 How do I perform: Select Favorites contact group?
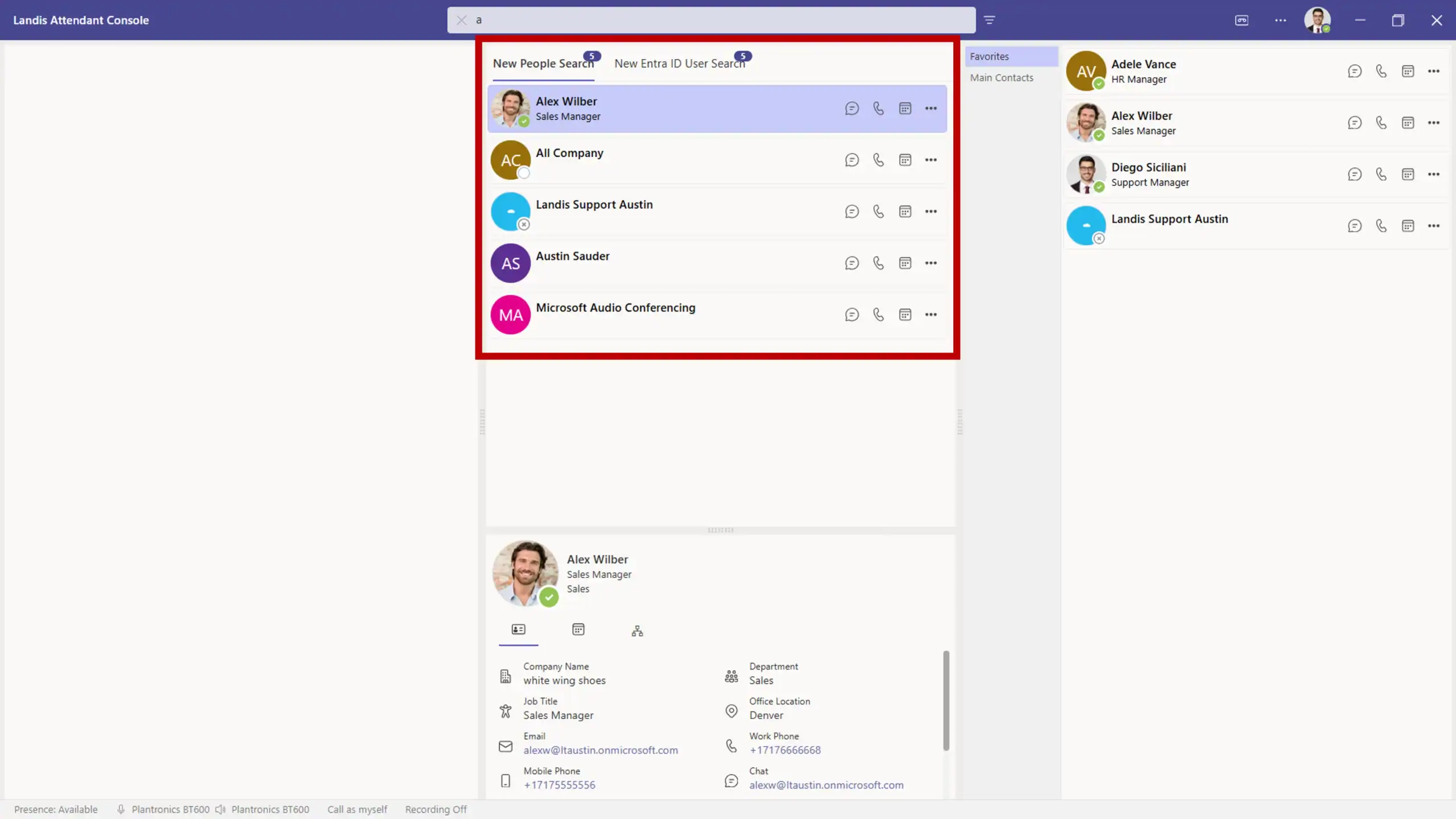click(x=990, y=56)
